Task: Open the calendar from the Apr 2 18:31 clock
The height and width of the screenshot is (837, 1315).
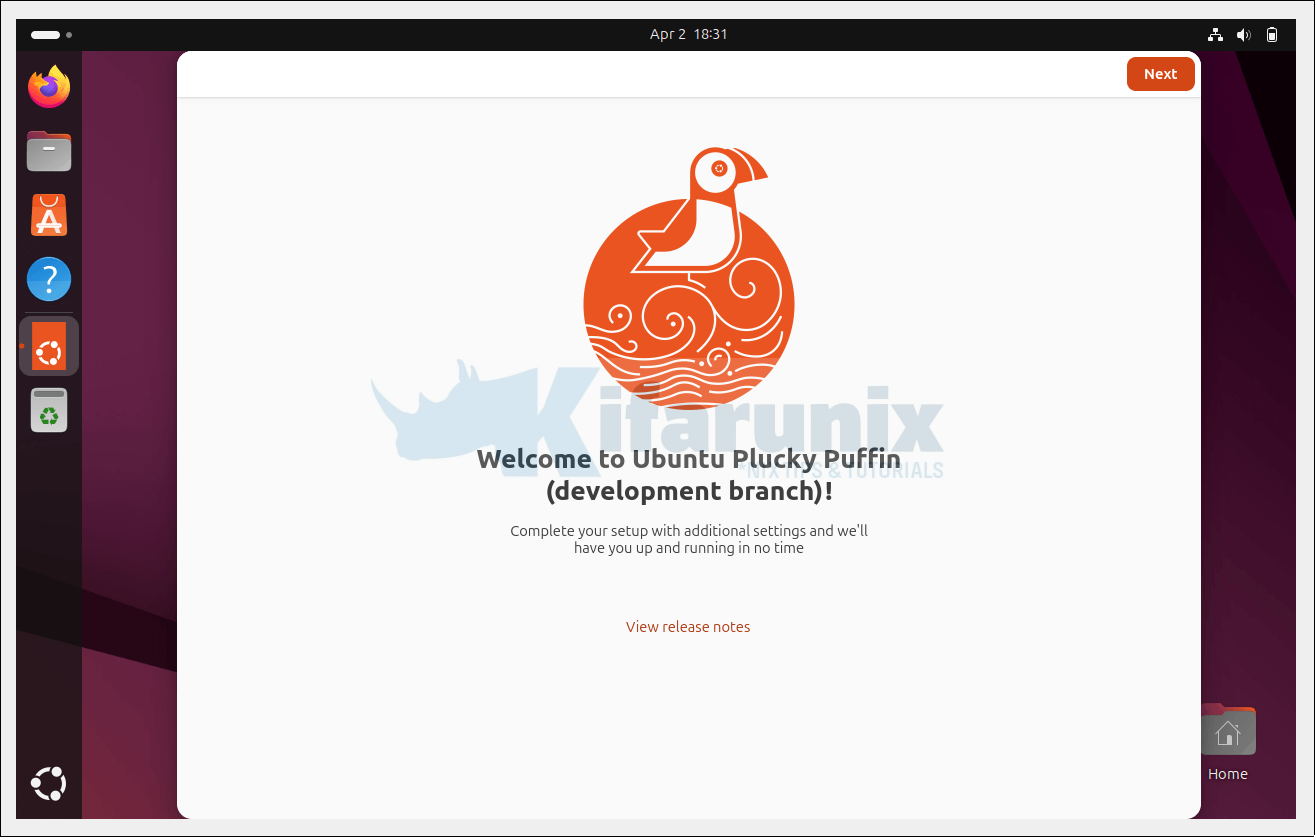Action: (688, 34)
